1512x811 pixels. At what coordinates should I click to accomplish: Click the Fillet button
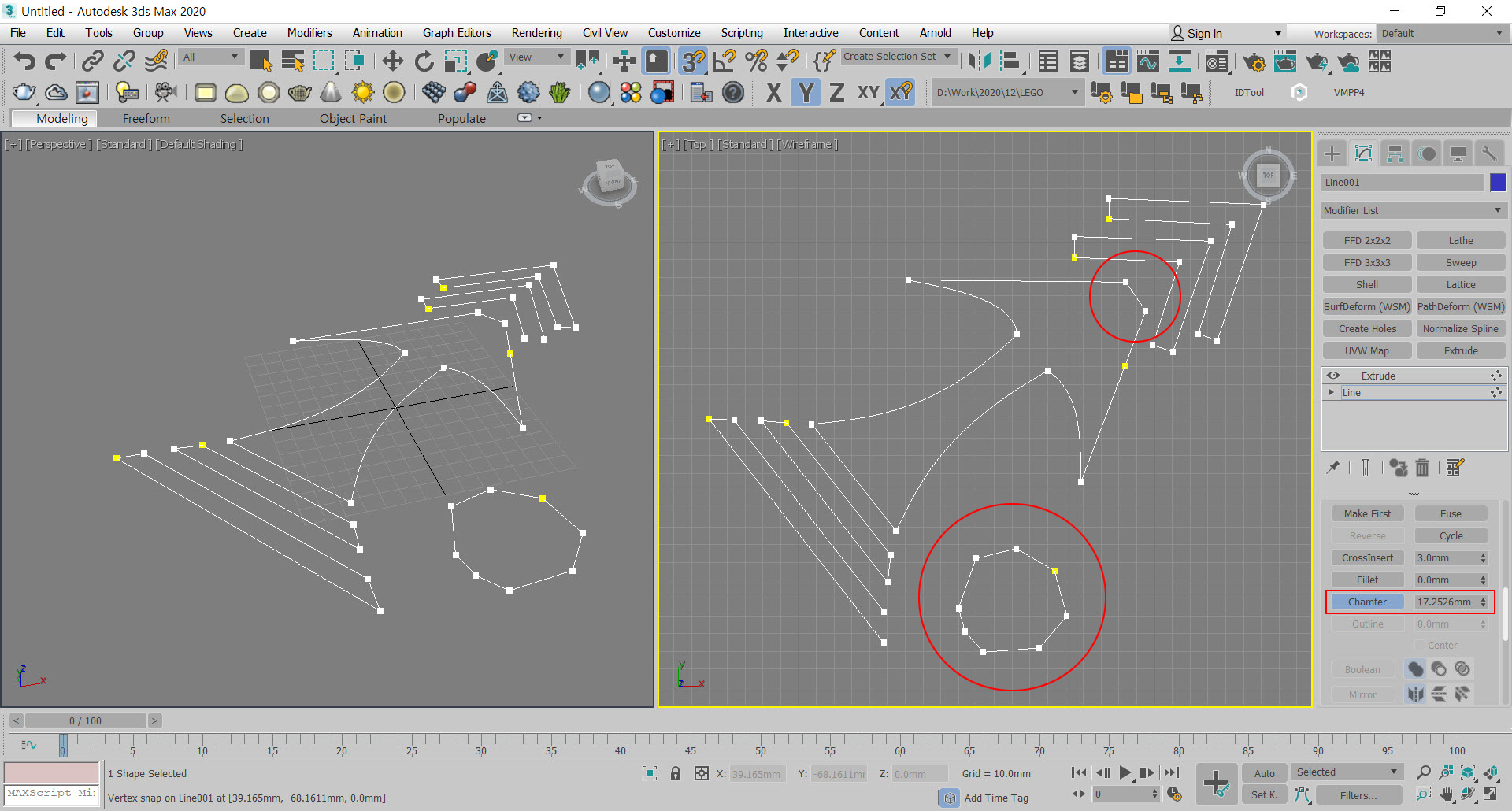point(1367,580)
